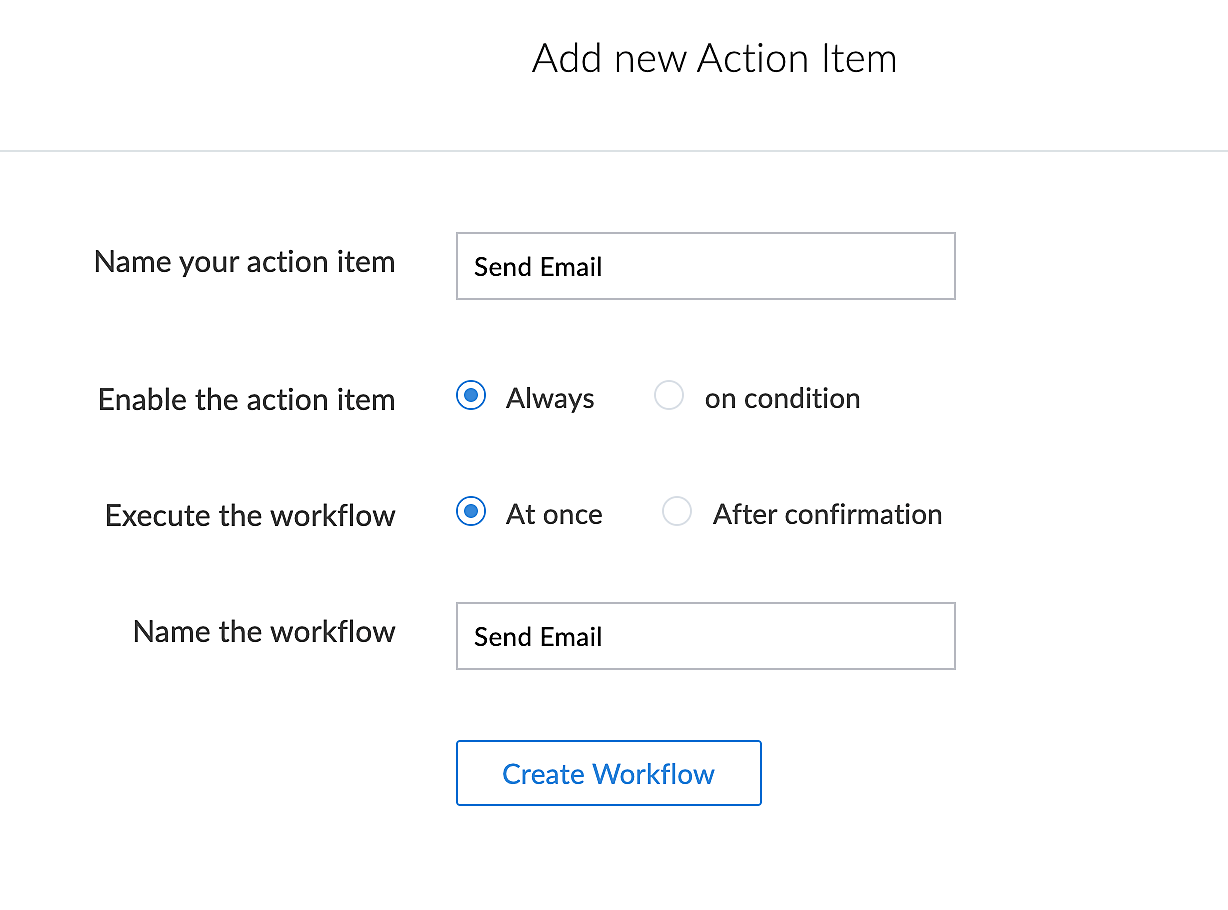Click the divider line below the heading
Screen dimensions: 1228x910
click(x=614, y=151)
